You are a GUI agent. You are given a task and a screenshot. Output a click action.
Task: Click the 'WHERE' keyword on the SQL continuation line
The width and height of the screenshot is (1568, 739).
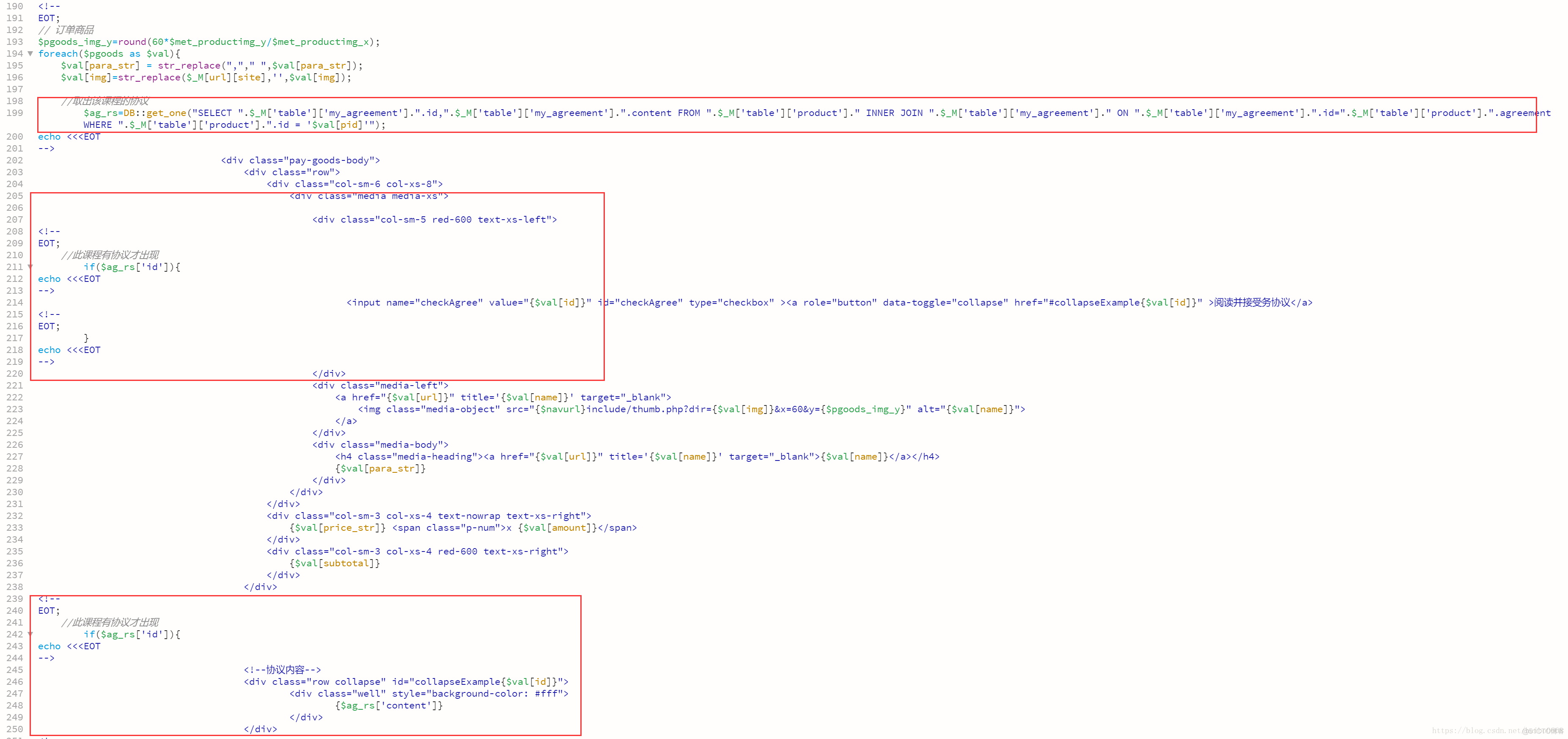(97, 125)
